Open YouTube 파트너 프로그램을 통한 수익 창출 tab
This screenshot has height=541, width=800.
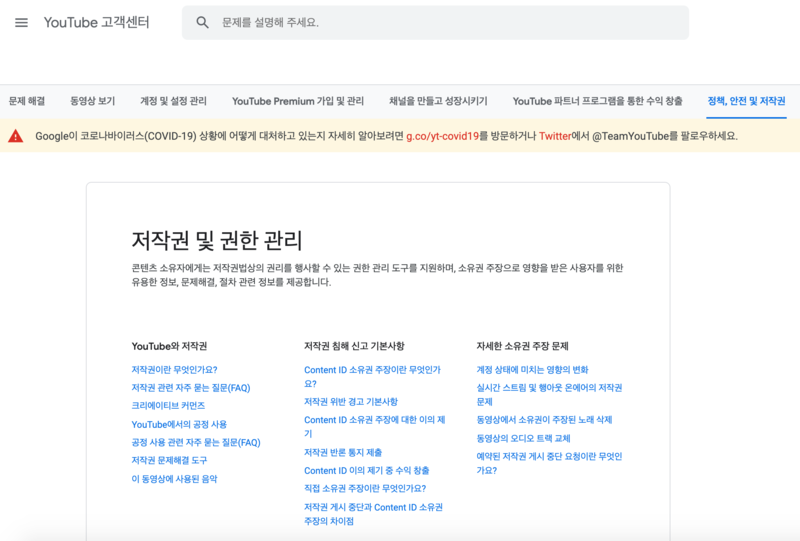597,101
